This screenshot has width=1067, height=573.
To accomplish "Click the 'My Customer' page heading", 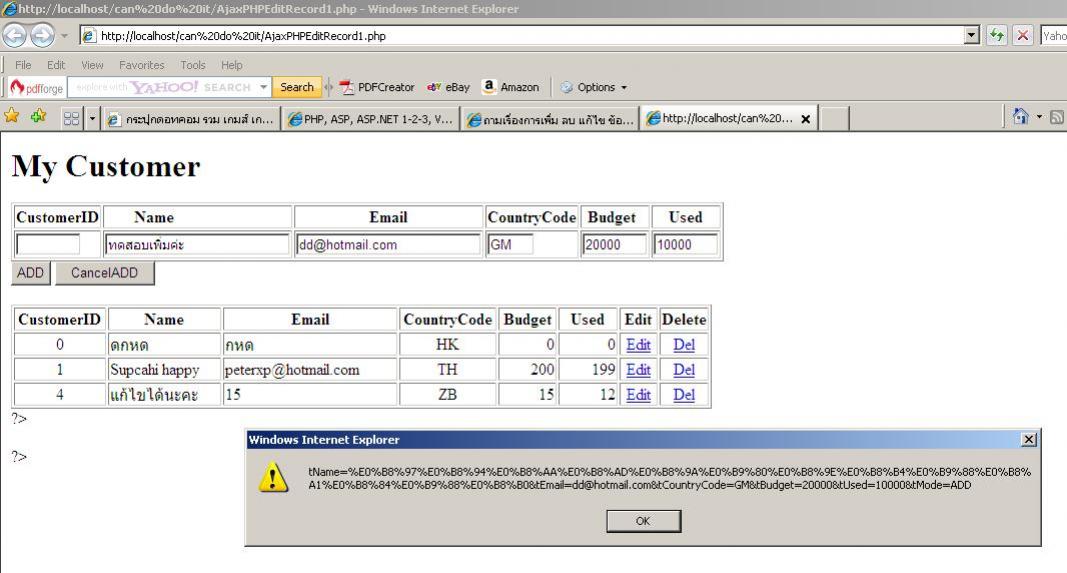I will pos(106,167).
